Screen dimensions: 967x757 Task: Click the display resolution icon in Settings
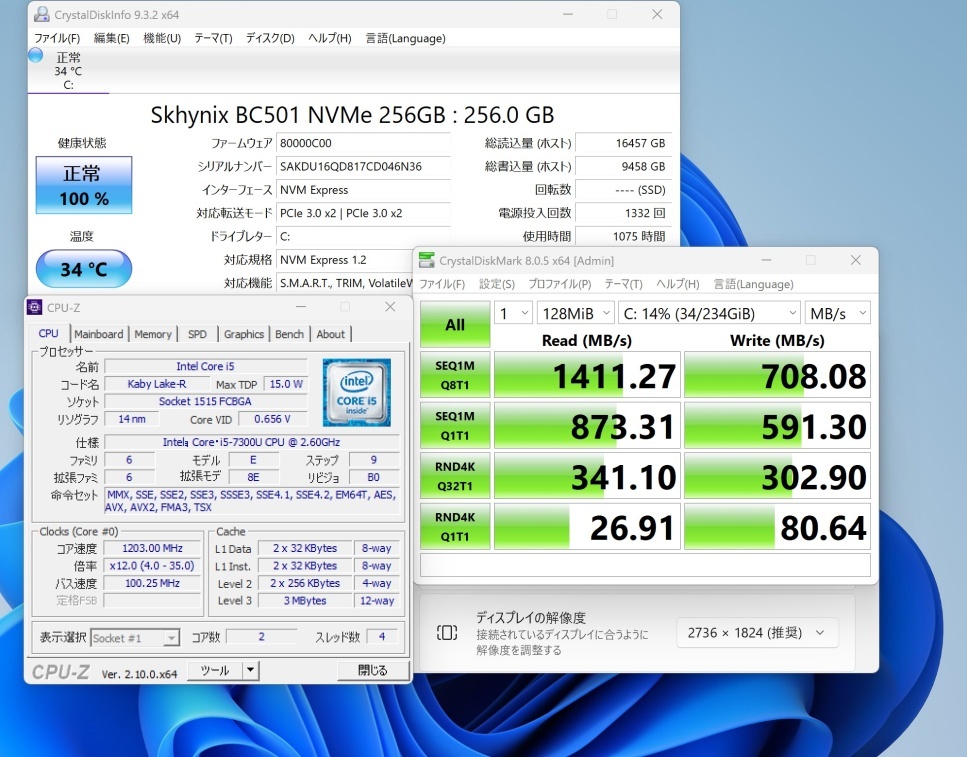pos(447,632)
